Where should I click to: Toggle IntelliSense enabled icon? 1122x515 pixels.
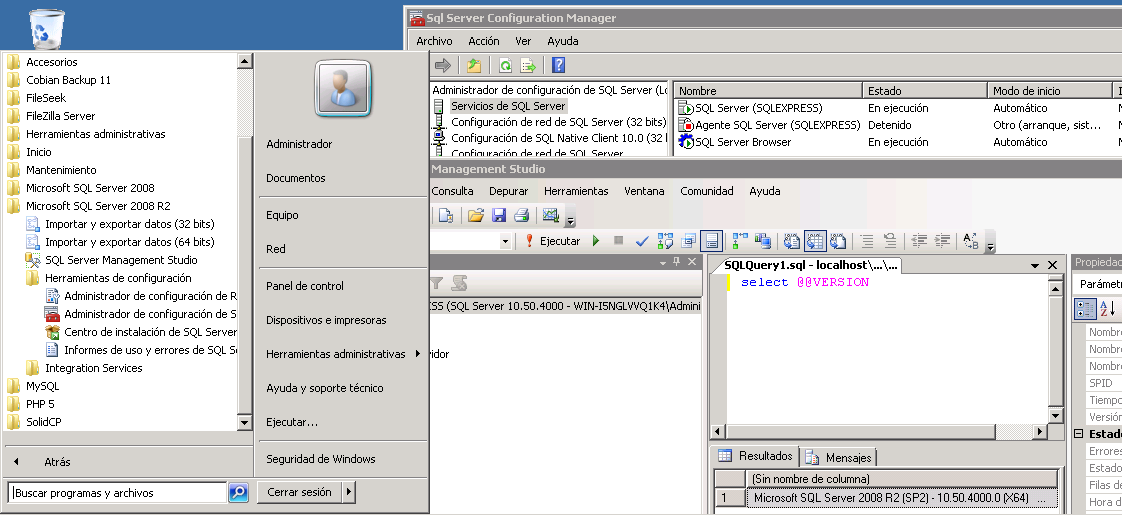click(x=711, y=241)
